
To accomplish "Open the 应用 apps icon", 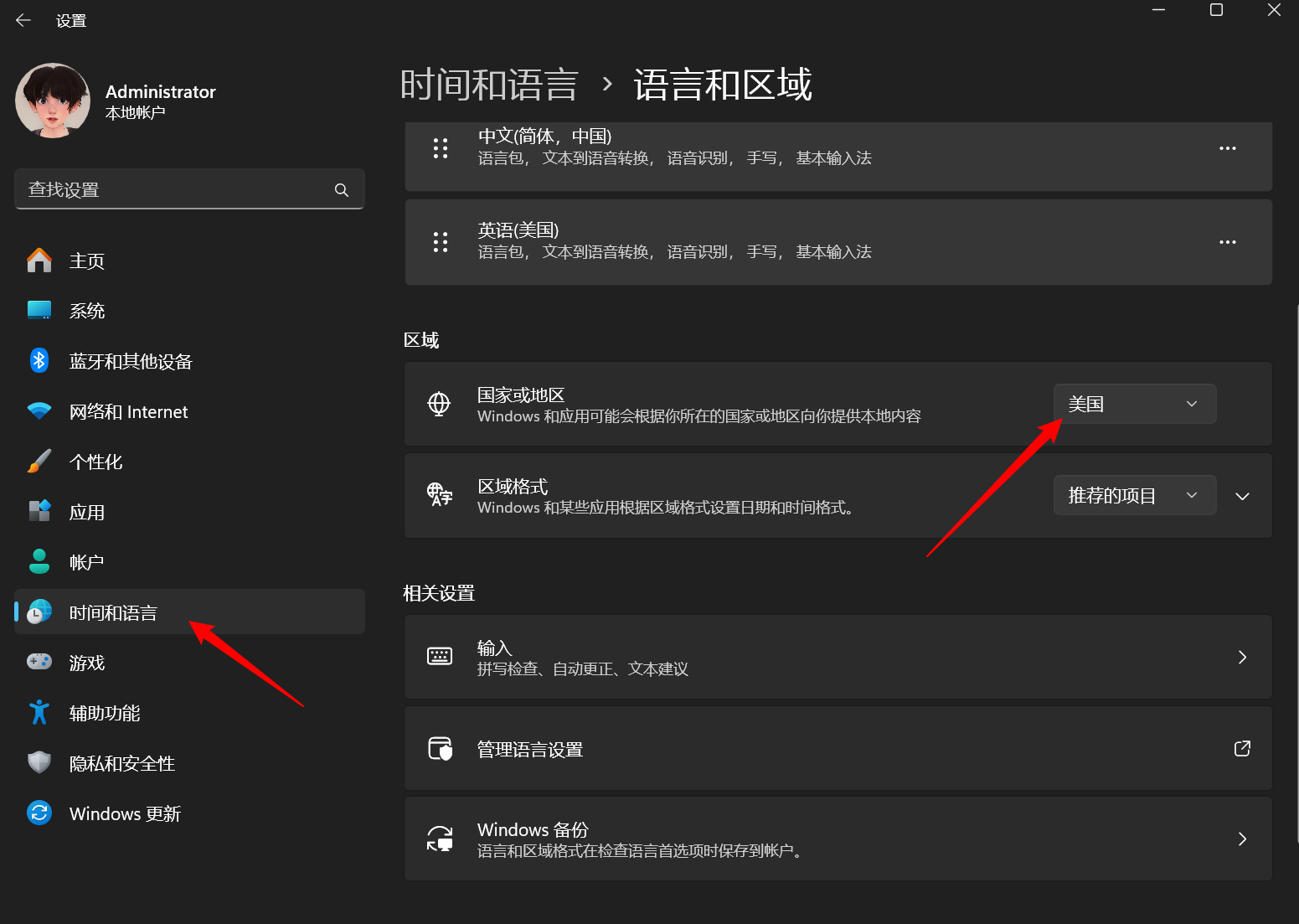I will [39, 511].
